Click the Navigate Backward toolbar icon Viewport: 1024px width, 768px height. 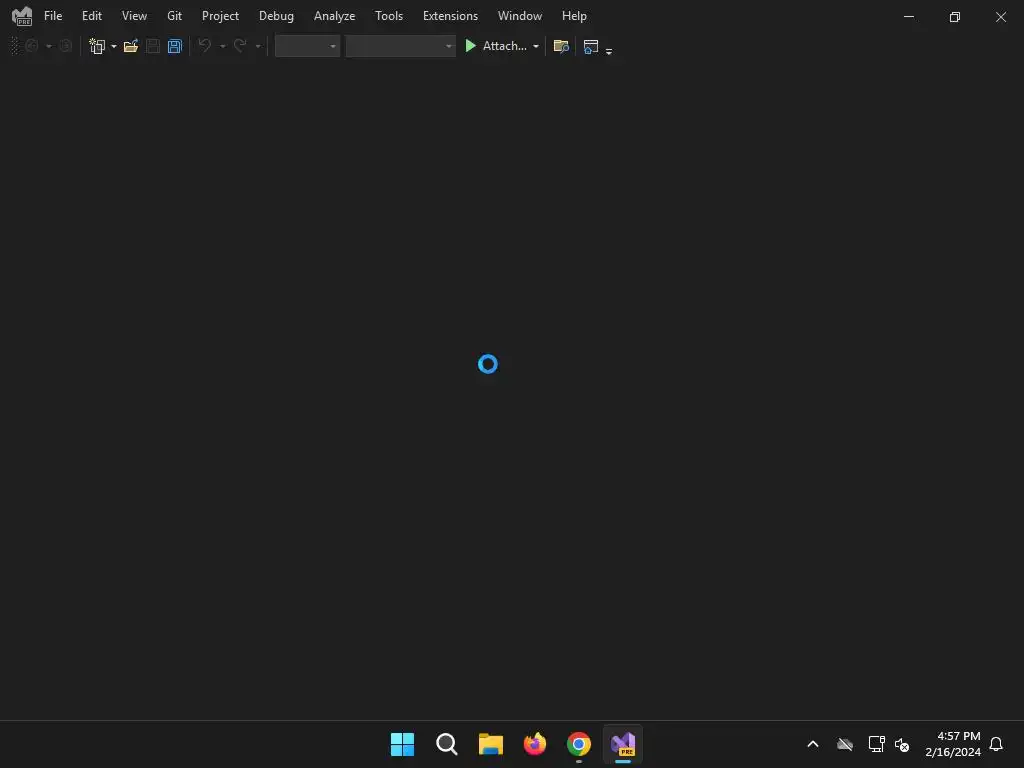point(31,46)
